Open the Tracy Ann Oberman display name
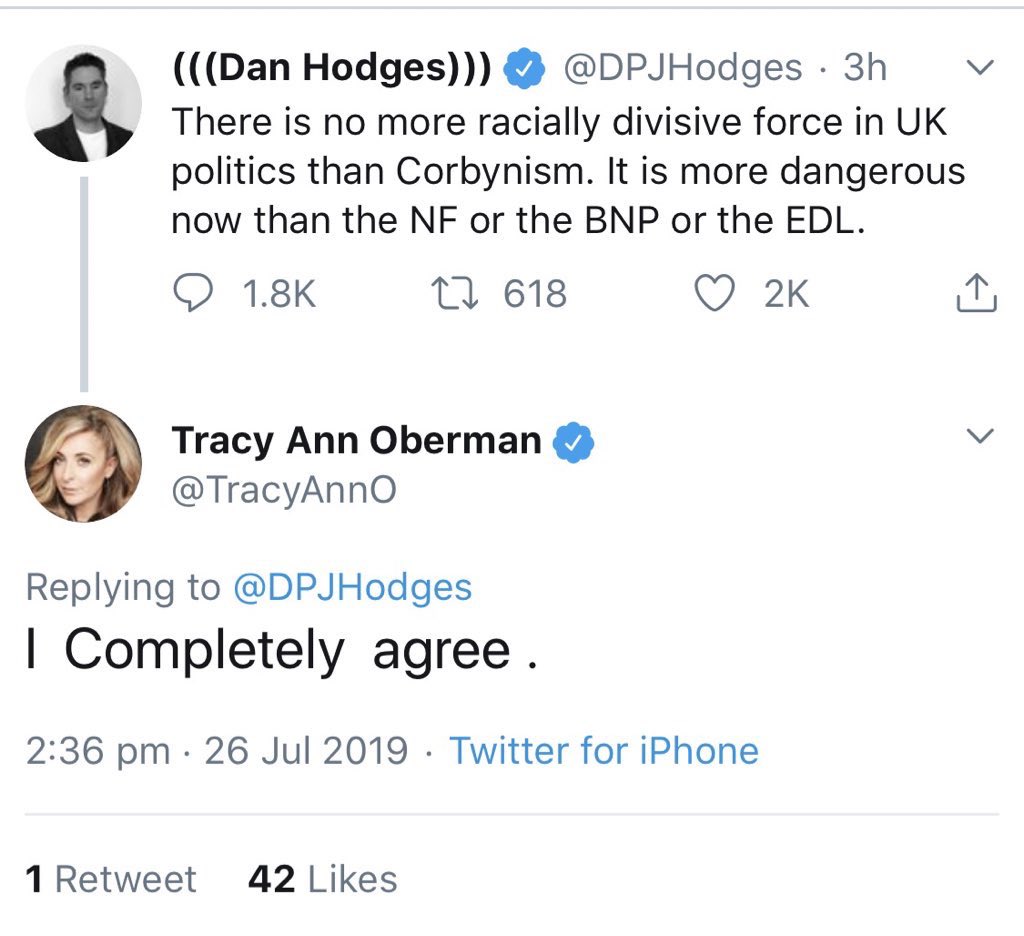This screenshot has width=1024, height=936. click(x=357, y=441)
